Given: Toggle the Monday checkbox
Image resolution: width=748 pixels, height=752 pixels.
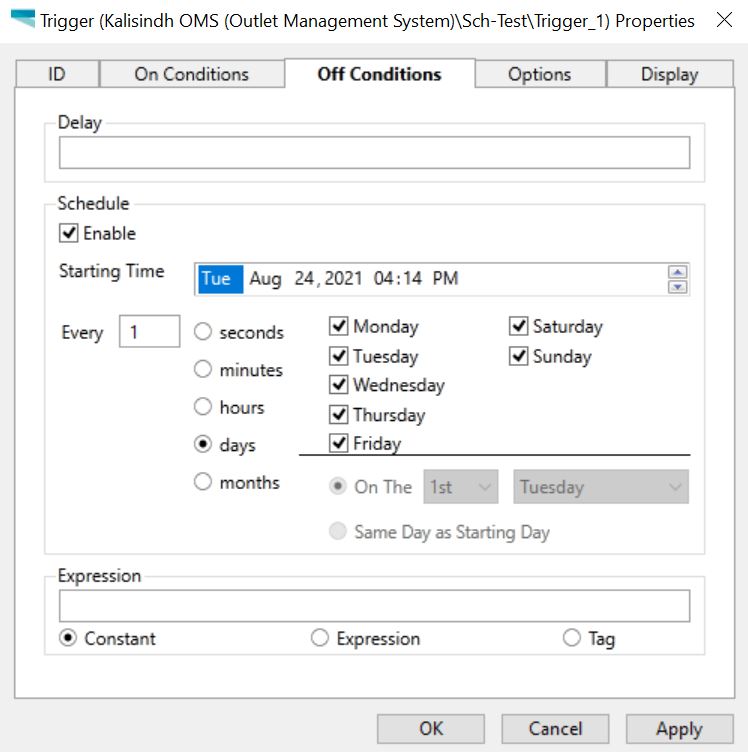Looking at the screenshot, I should (339, 327).
